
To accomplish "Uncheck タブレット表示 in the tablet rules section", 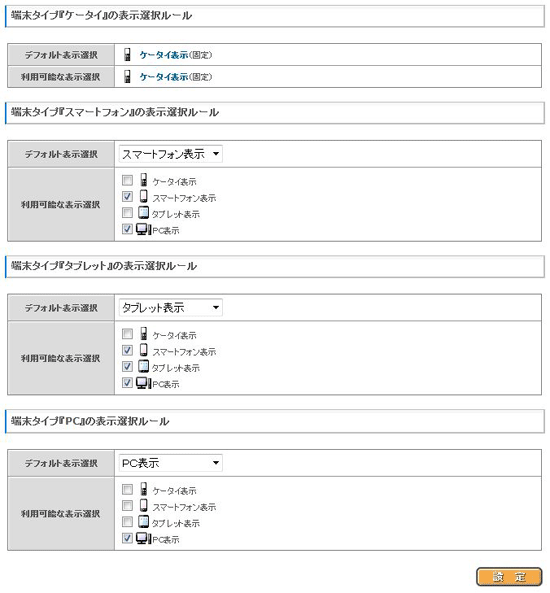I will [127, 366].
